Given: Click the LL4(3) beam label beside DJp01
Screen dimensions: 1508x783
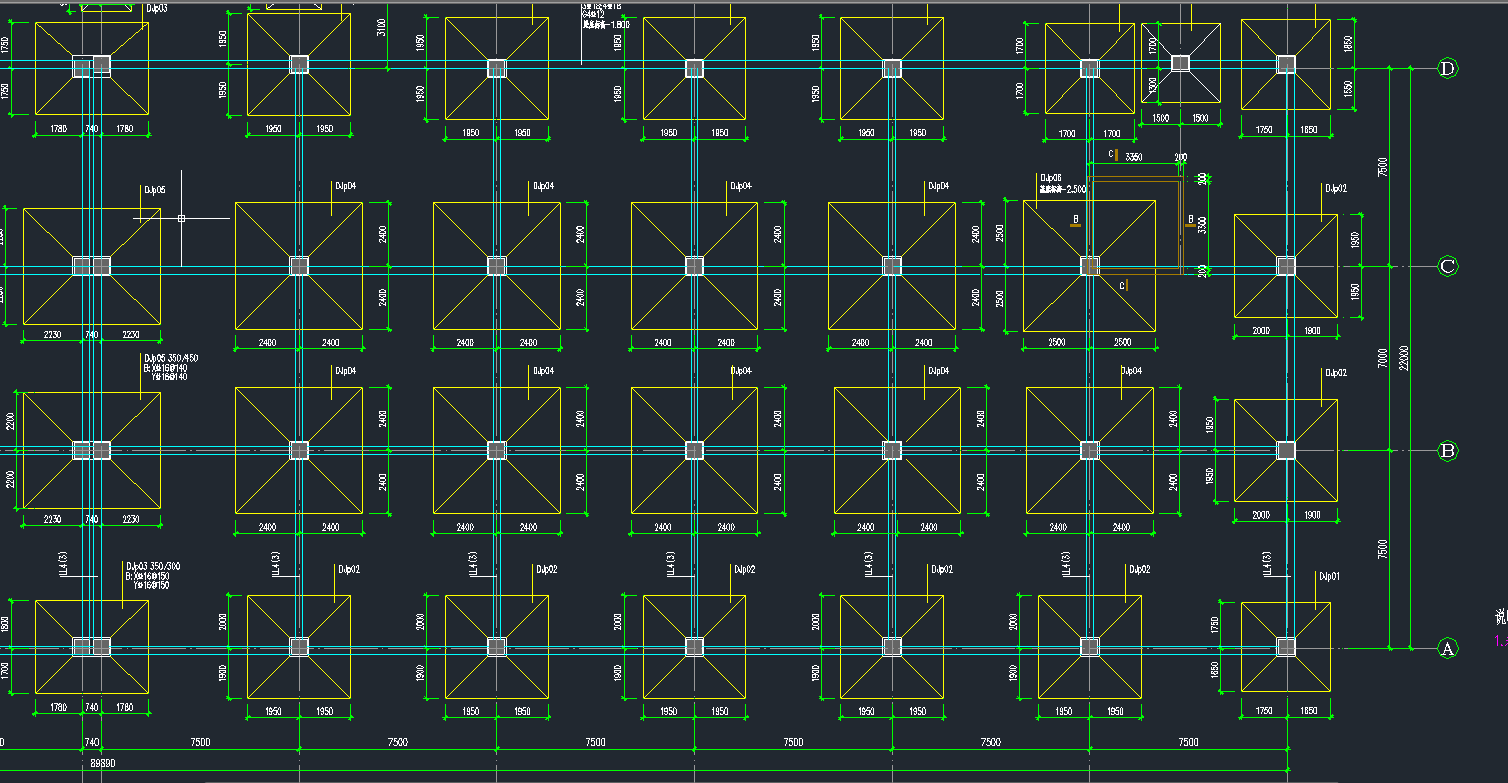Looking at the screenshot, I should (x=1269, y=564).
